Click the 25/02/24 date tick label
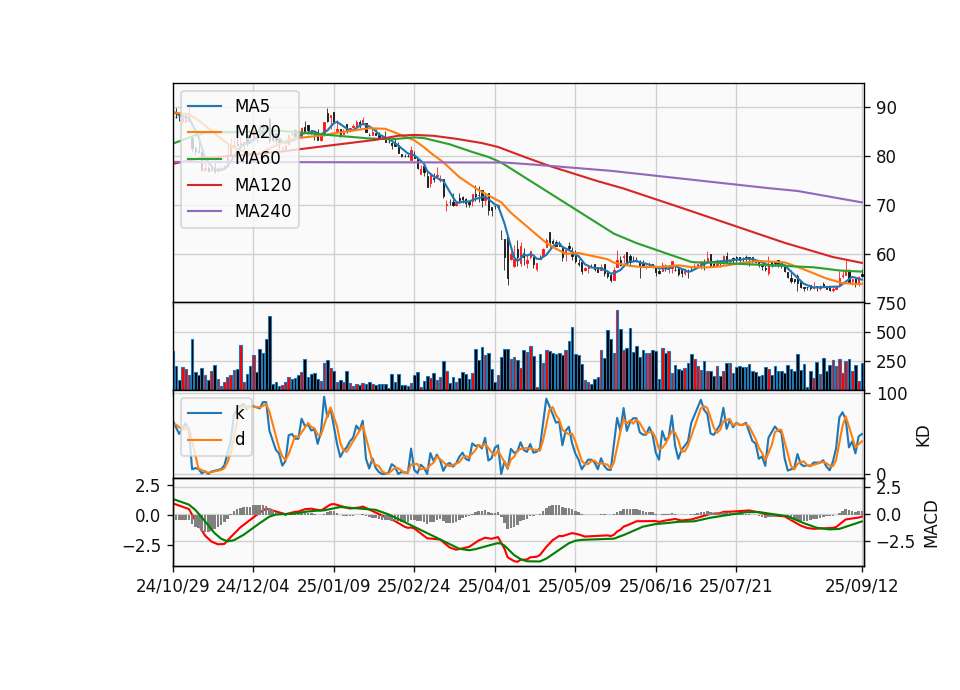 (414, 586)
